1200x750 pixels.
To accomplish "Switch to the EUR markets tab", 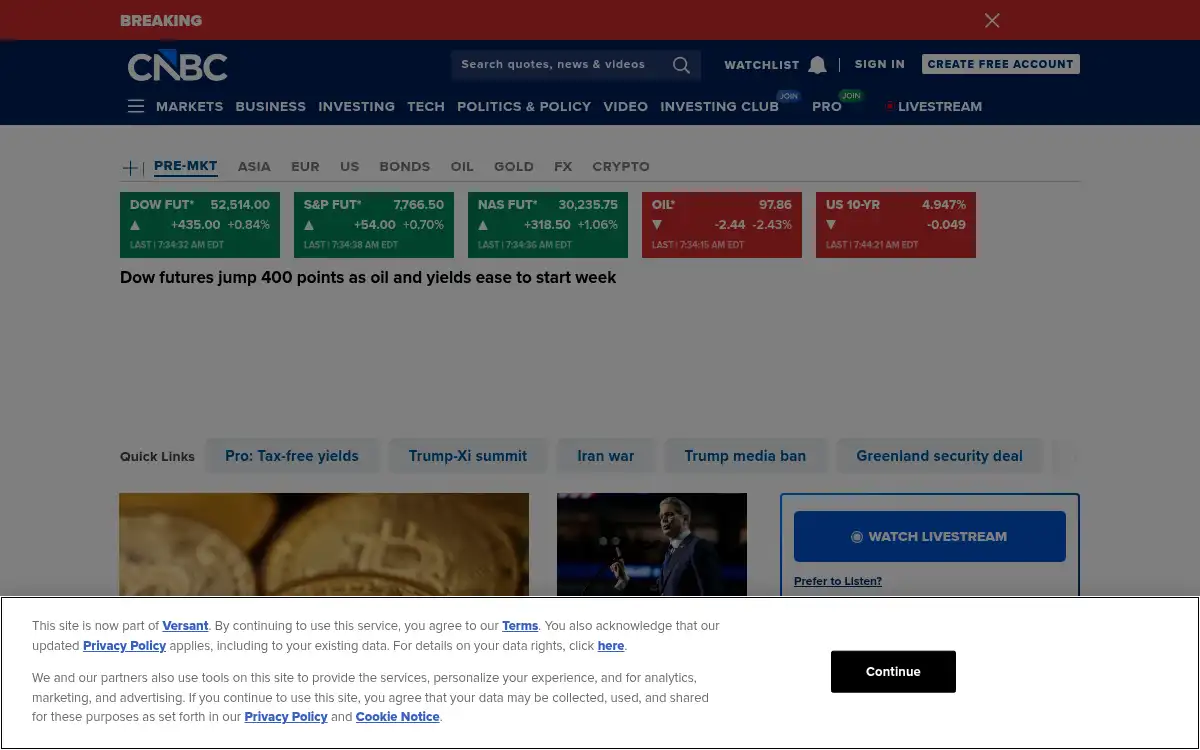I will [305, 167].
